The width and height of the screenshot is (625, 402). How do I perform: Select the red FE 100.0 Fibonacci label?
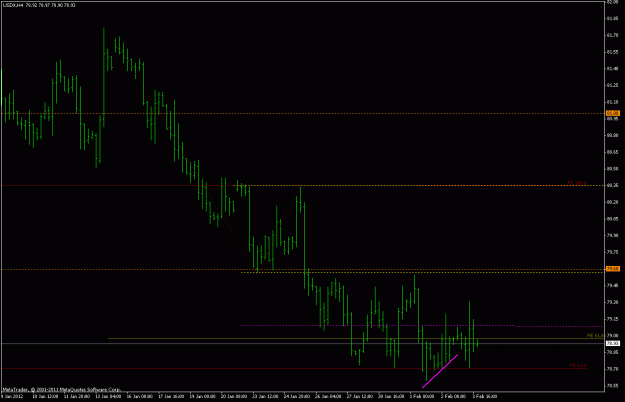[x=577, y=183]
